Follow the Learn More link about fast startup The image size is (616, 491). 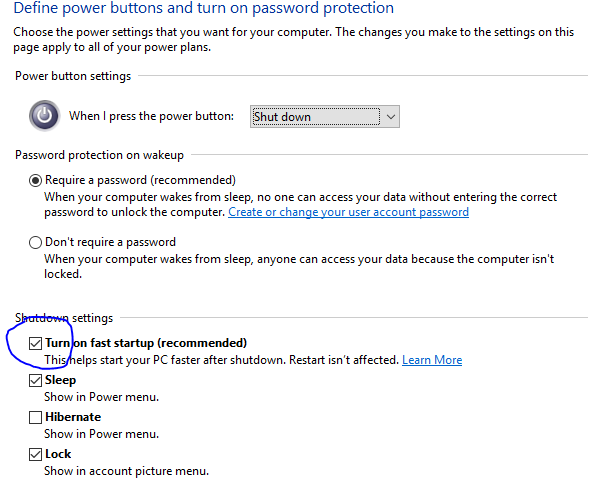[x=432, y=360]
